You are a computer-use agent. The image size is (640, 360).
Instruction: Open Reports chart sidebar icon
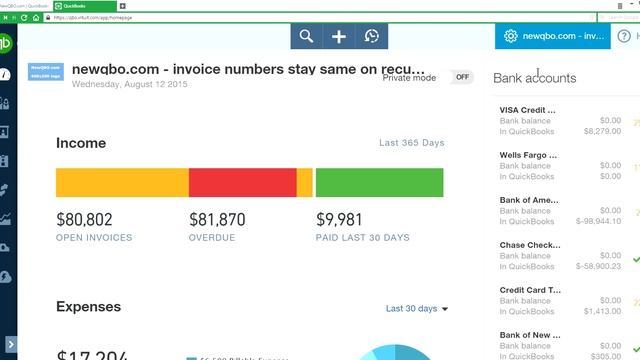point(5,219)
